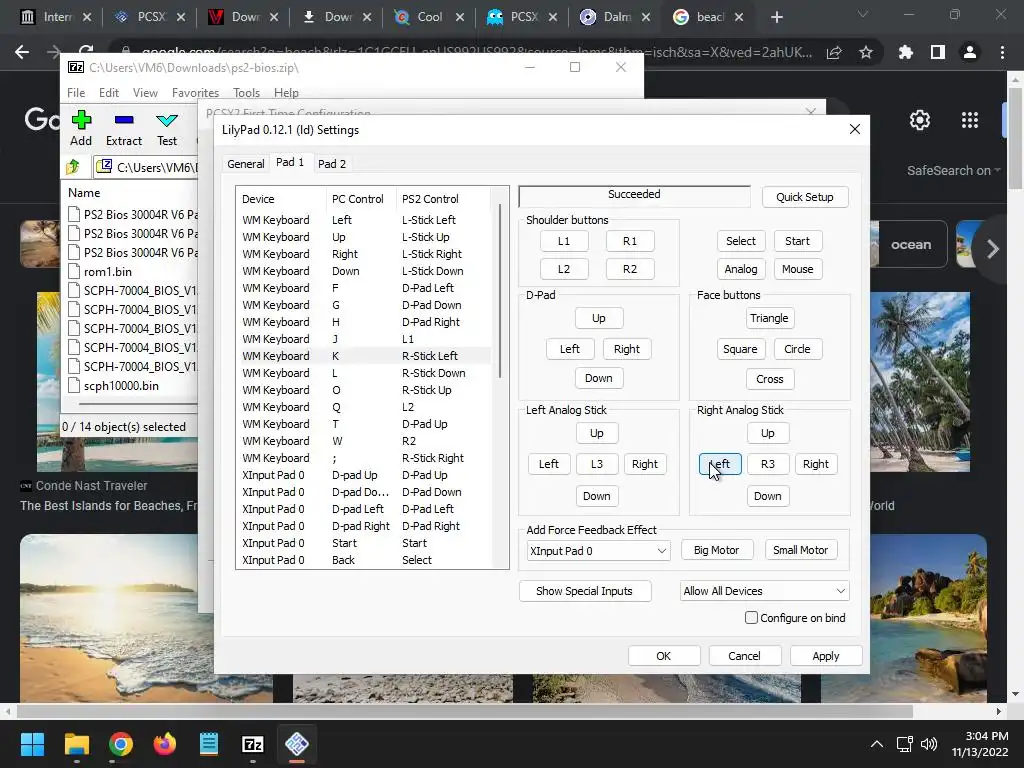
Task: Click the Small Motor button
Action: [x=800, y=551]
